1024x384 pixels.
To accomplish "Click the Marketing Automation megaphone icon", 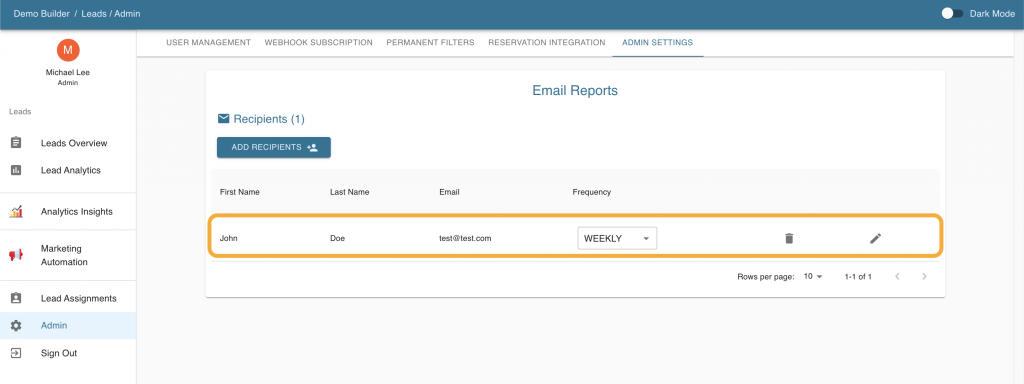I will [16, 255].
